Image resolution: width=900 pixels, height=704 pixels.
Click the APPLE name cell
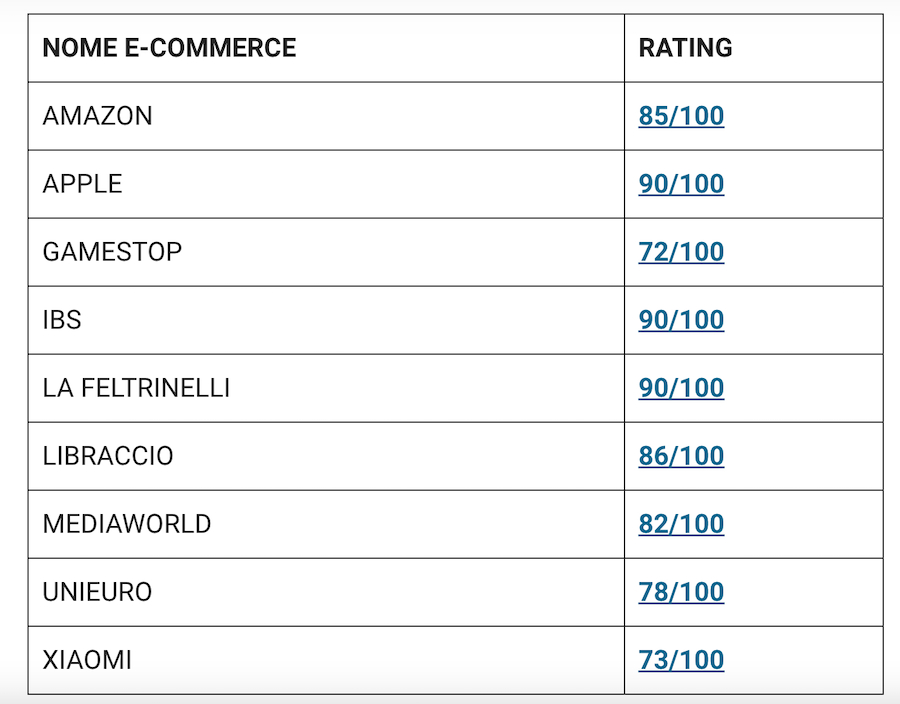(x=83, y=184)
